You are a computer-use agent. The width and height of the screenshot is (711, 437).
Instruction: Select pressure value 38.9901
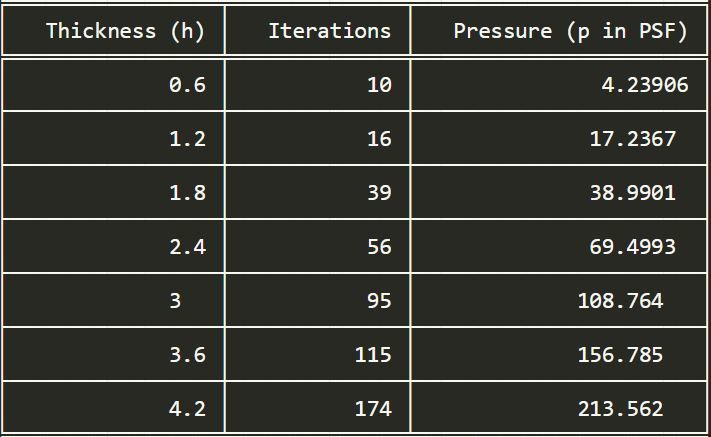pos(633,193)
